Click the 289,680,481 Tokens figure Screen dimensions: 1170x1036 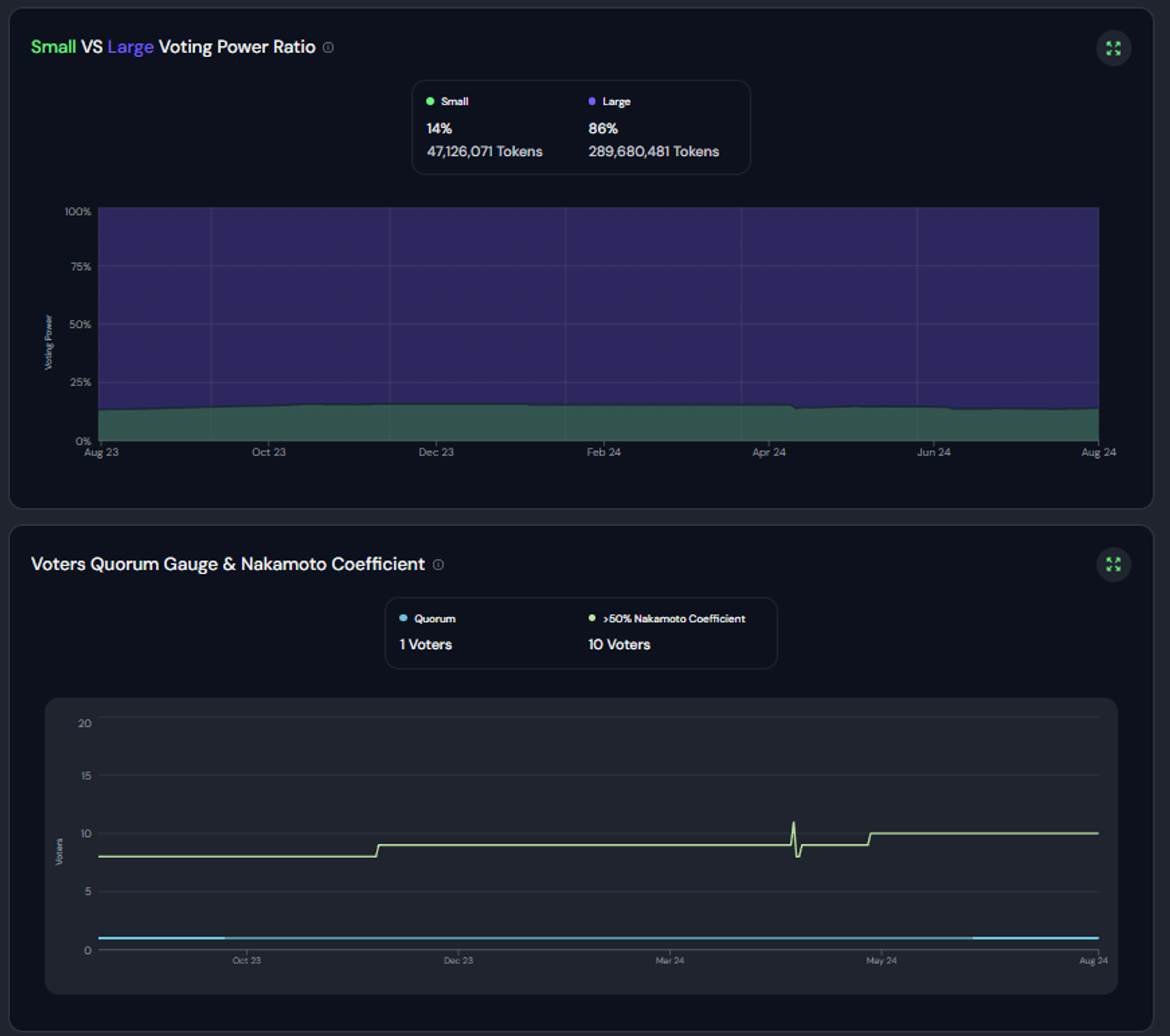654,151
